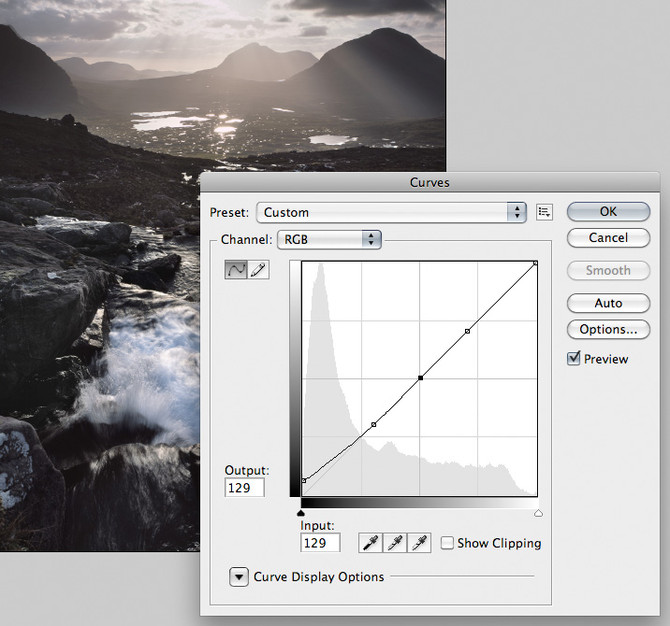Image resolution: width=670 pixels, height=626 pixels.
Task: Click the black point input slider
Action: point(301,513)
